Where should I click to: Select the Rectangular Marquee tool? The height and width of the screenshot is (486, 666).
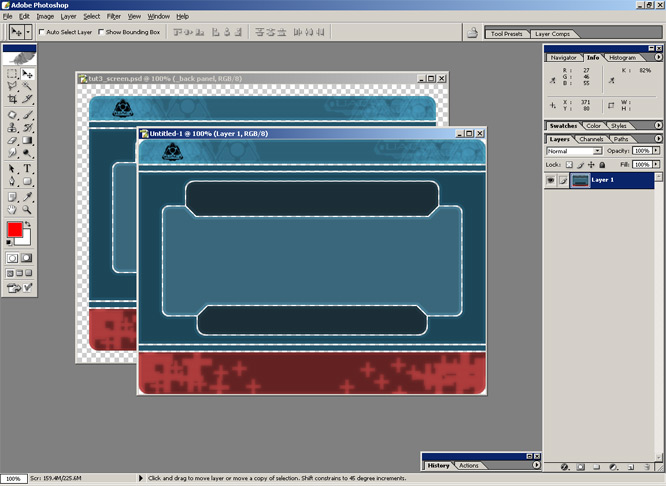12,73
